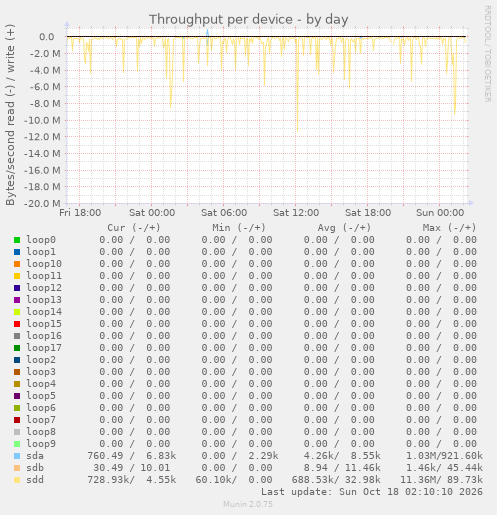Click the loop3 legend label
Viewport: 497px width, 515px height.
41,372
